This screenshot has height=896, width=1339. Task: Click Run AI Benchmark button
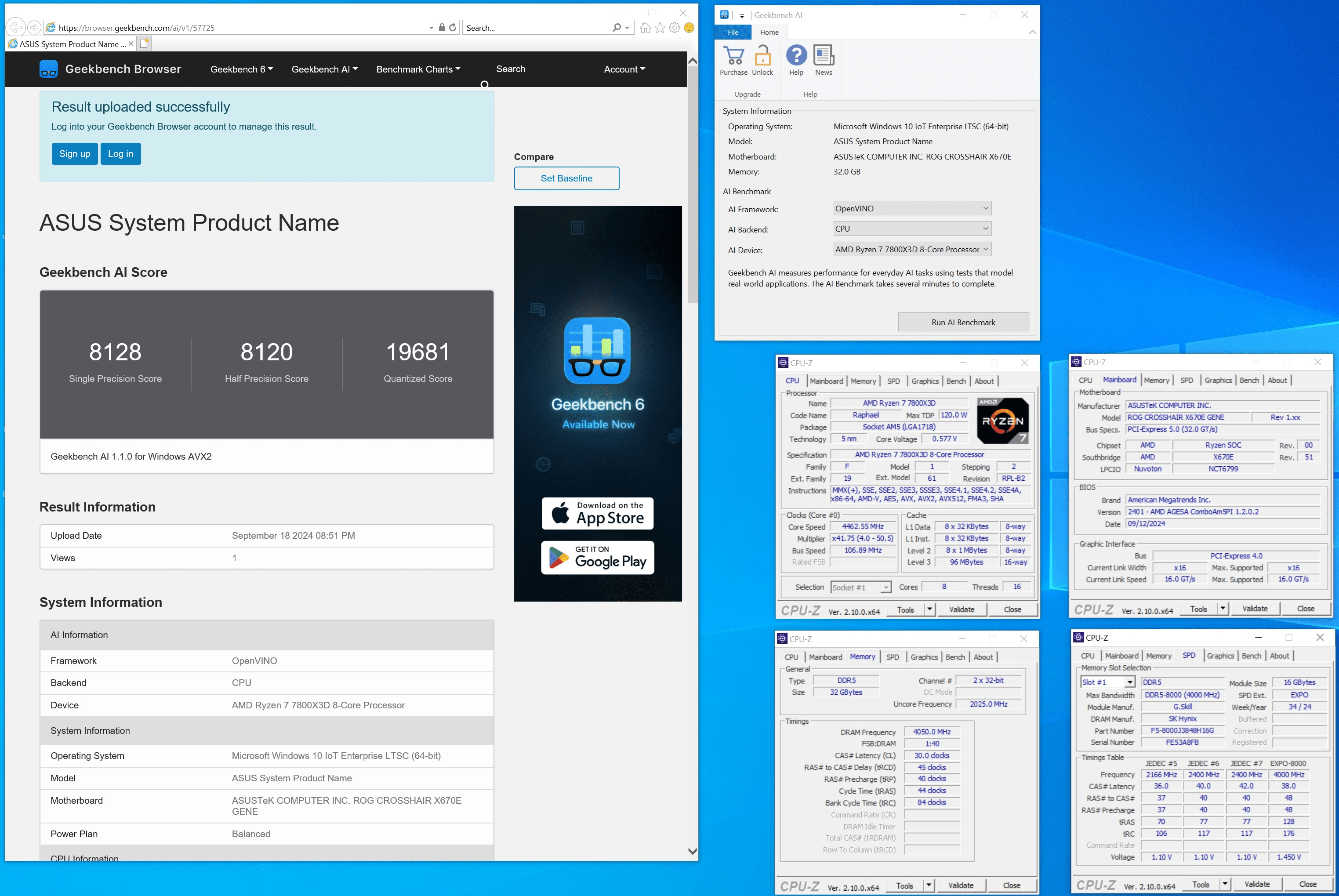click(x=963, y=322)
